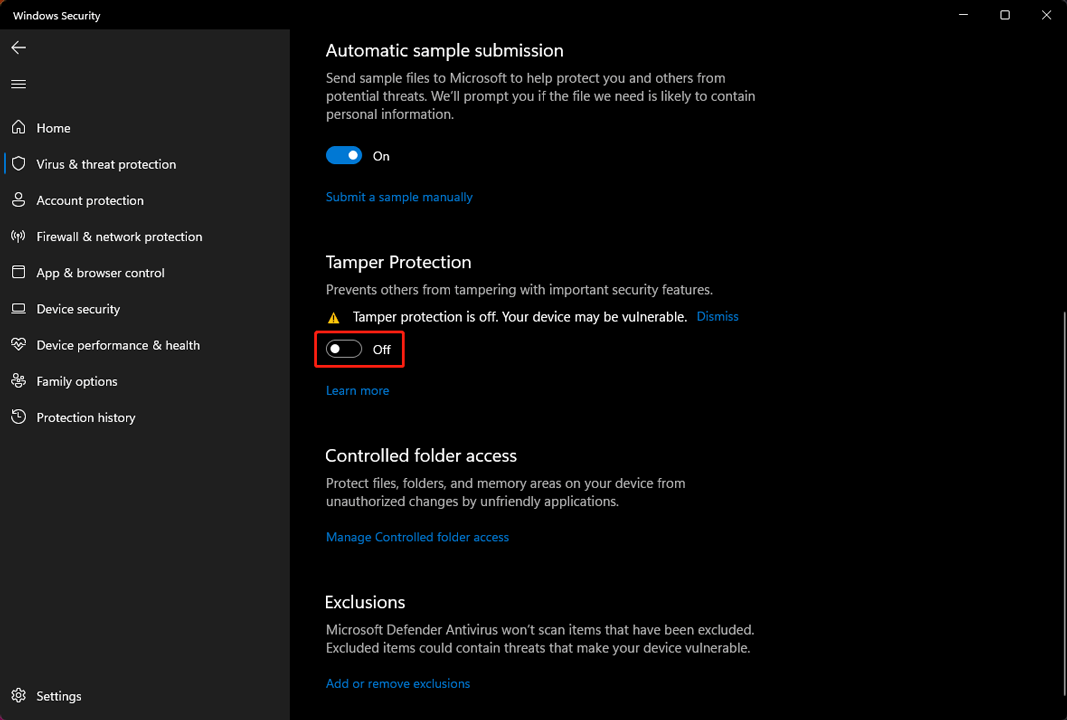Click the Settings gear icon

pos(18,695)
